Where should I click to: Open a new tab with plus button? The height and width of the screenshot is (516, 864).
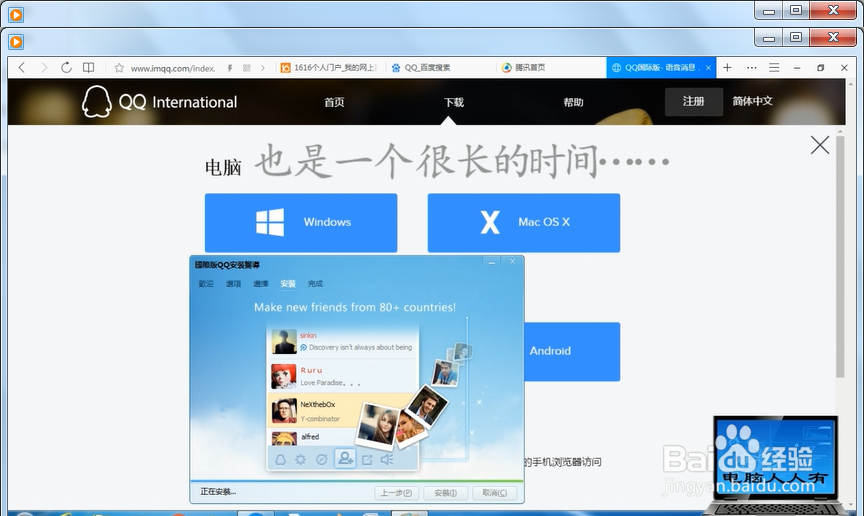[727, 67]
